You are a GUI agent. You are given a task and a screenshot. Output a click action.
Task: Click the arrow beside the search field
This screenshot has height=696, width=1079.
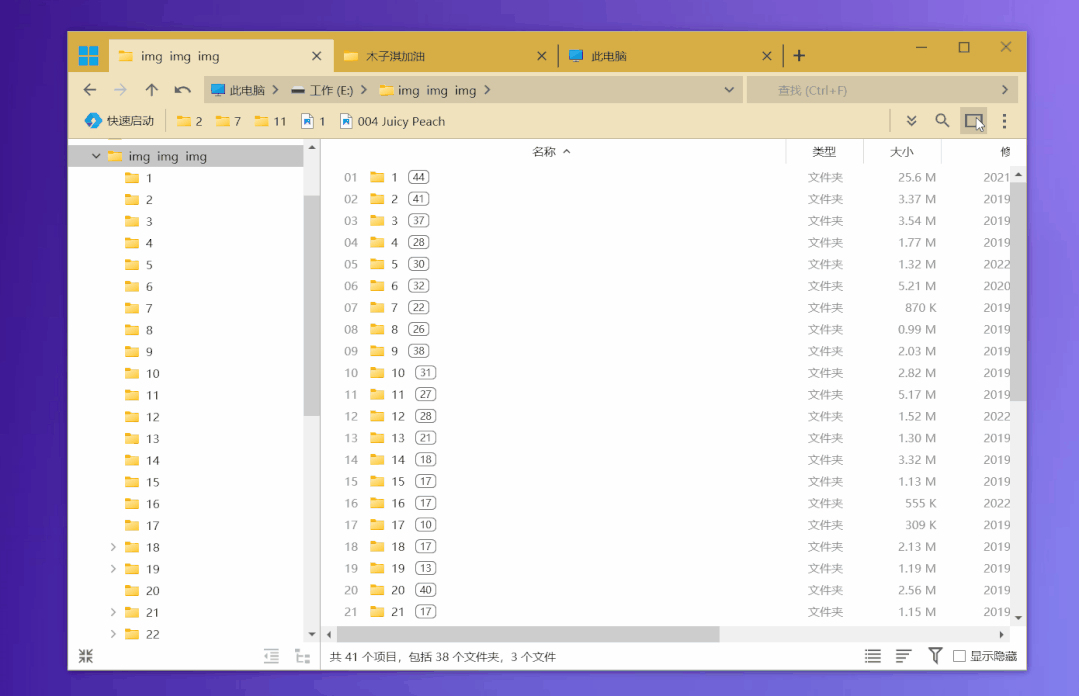[x=1005, y=90]
